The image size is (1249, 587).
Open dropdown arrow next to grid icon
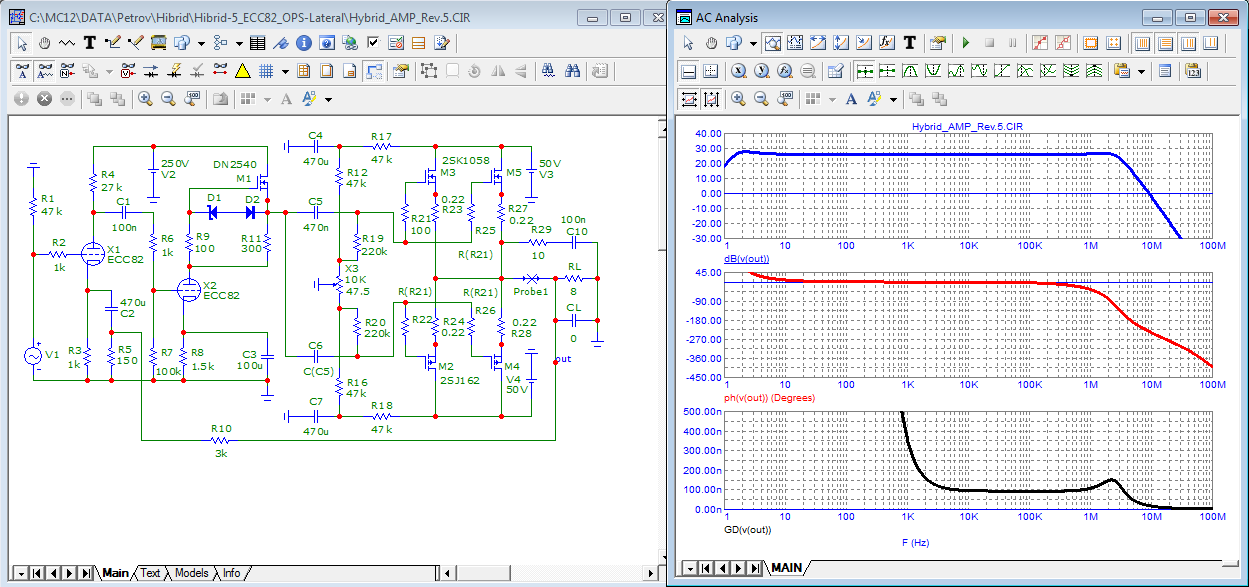click(285, 71)
